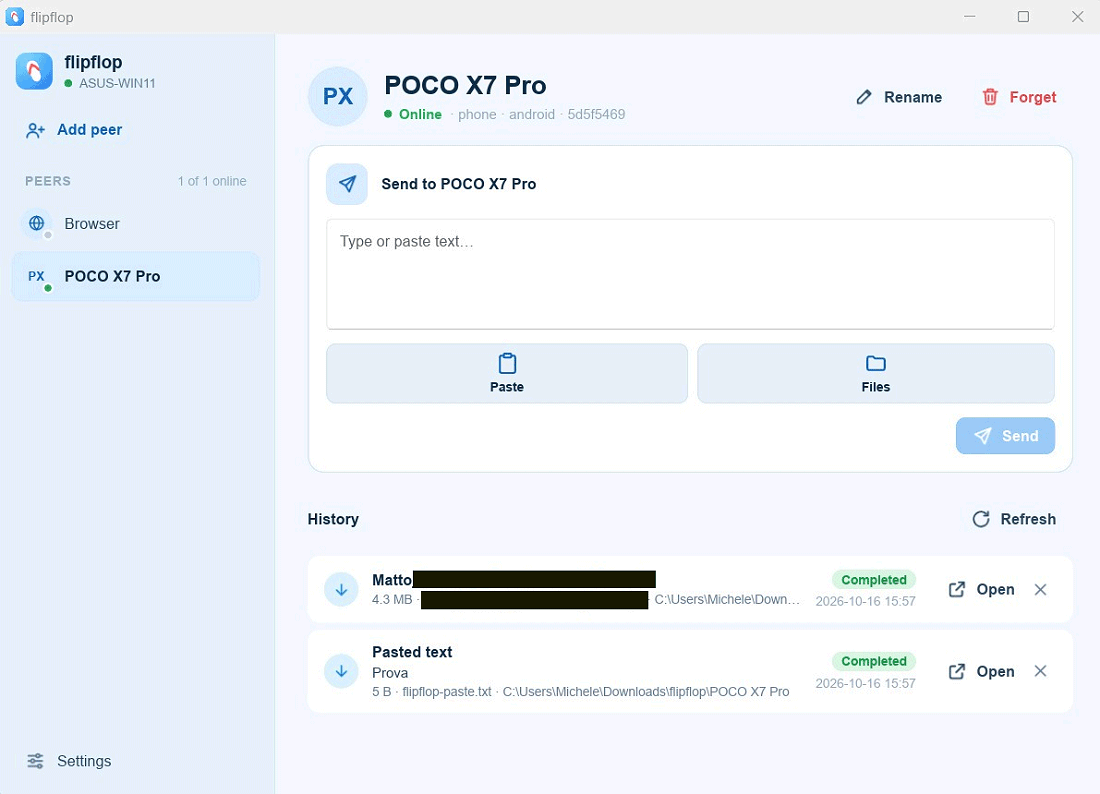Click the PEERS section heading

(x=48, y=181)
